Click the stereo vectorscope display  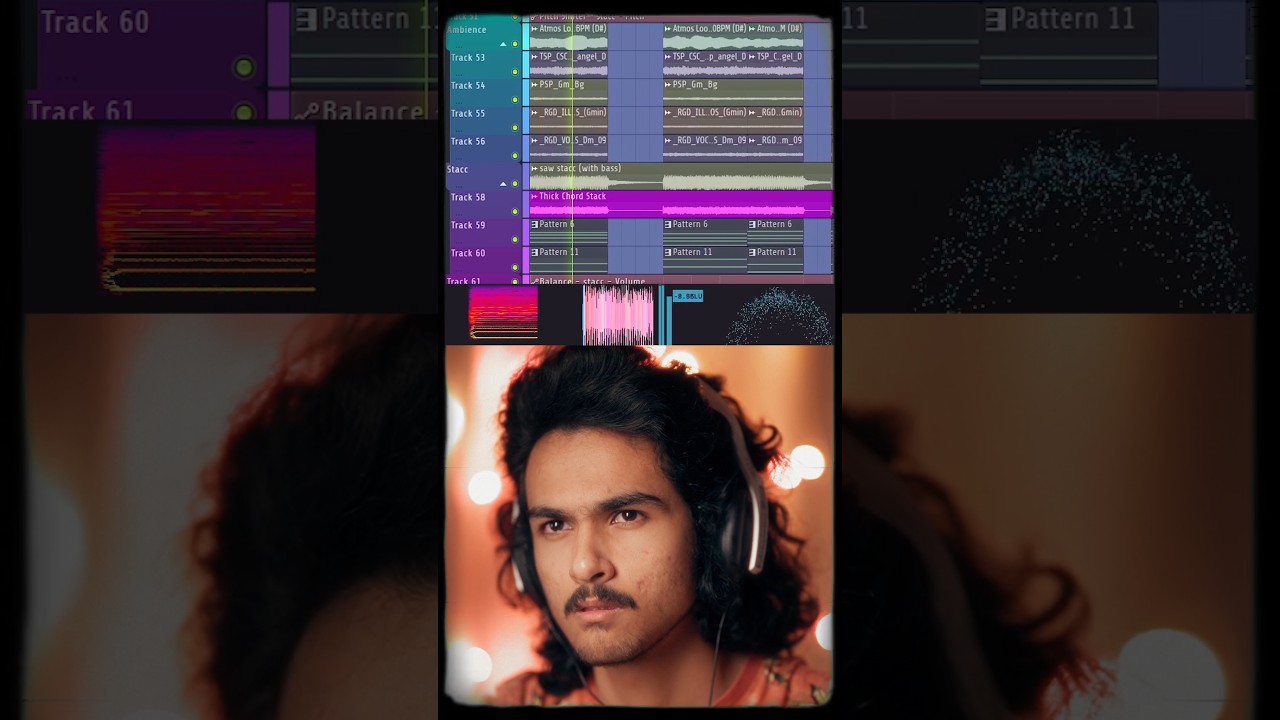click(779, 316)
